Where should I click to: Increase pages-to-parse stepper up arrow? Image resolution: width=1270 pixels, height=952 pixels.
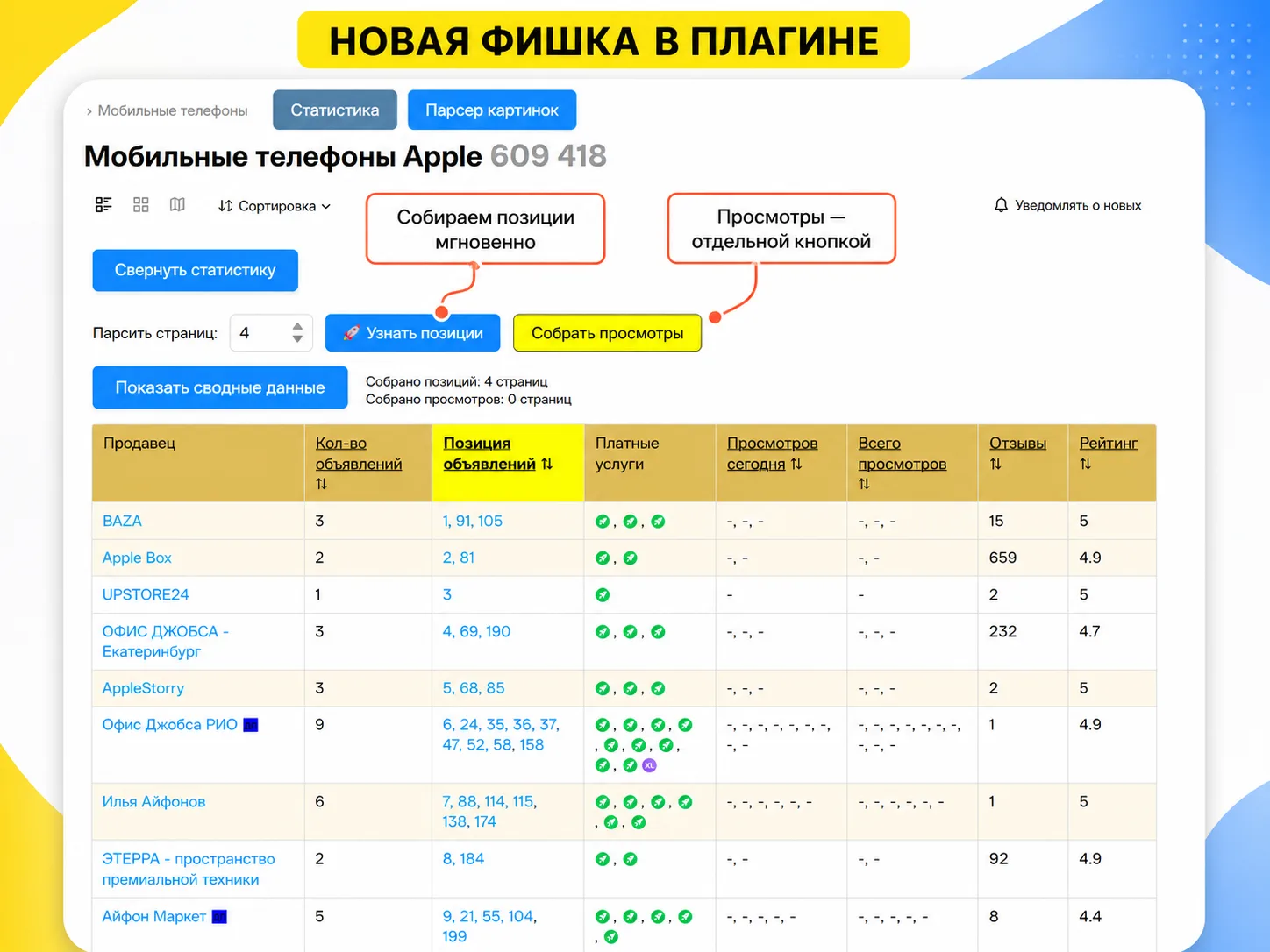click(x=297, y=326)
